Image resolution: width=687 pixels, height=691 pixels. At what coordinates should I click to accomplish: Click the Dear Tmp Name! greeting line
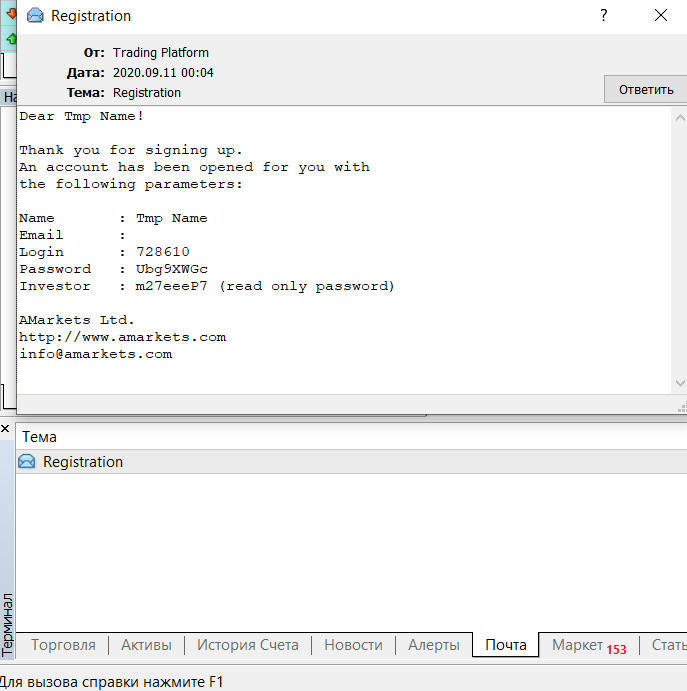pyautogui.click(x=82, y=116)
